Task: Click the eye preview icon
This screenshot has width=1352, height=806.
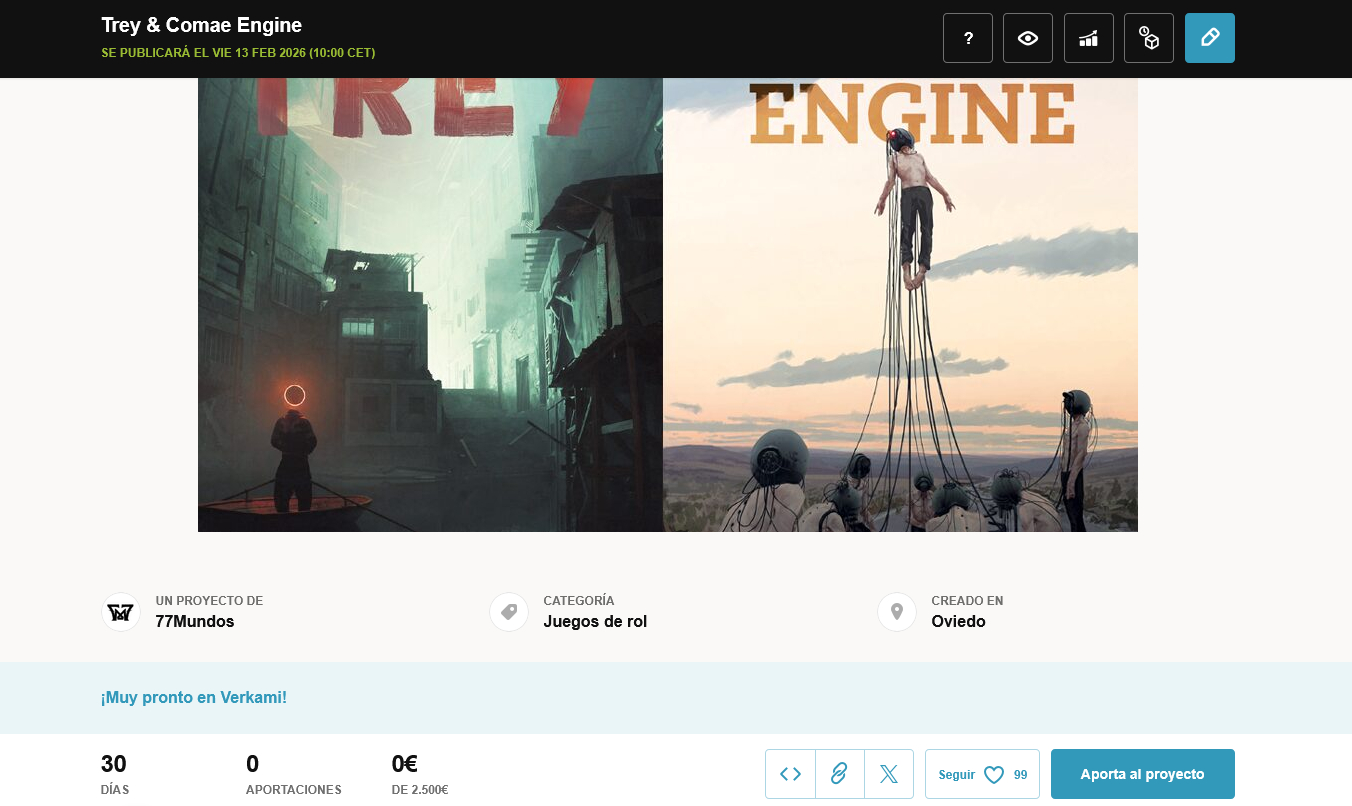Action: [x=1028, y=38]
